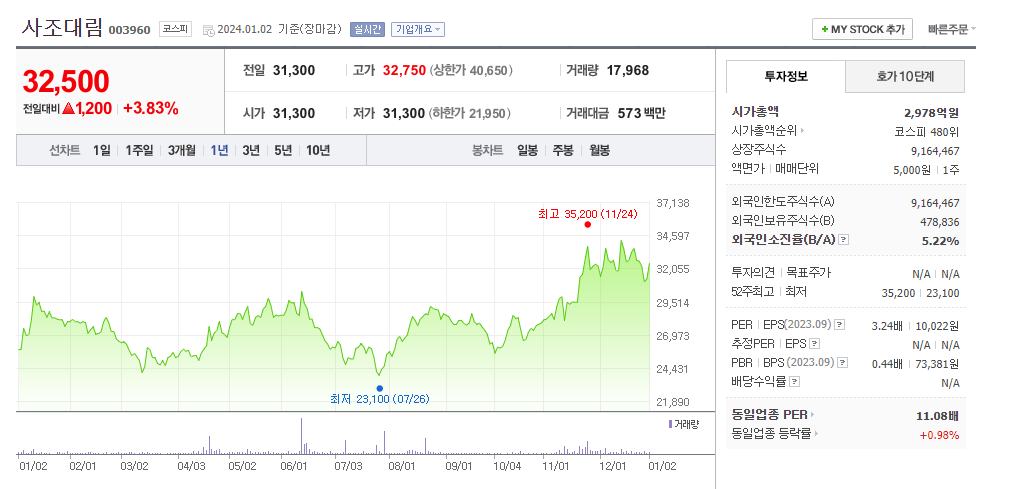The height and width of the screenshot is (489, 1016).
Task: Click the red 최고 35,200 chart marker
Action: click(x=588, y=225)
